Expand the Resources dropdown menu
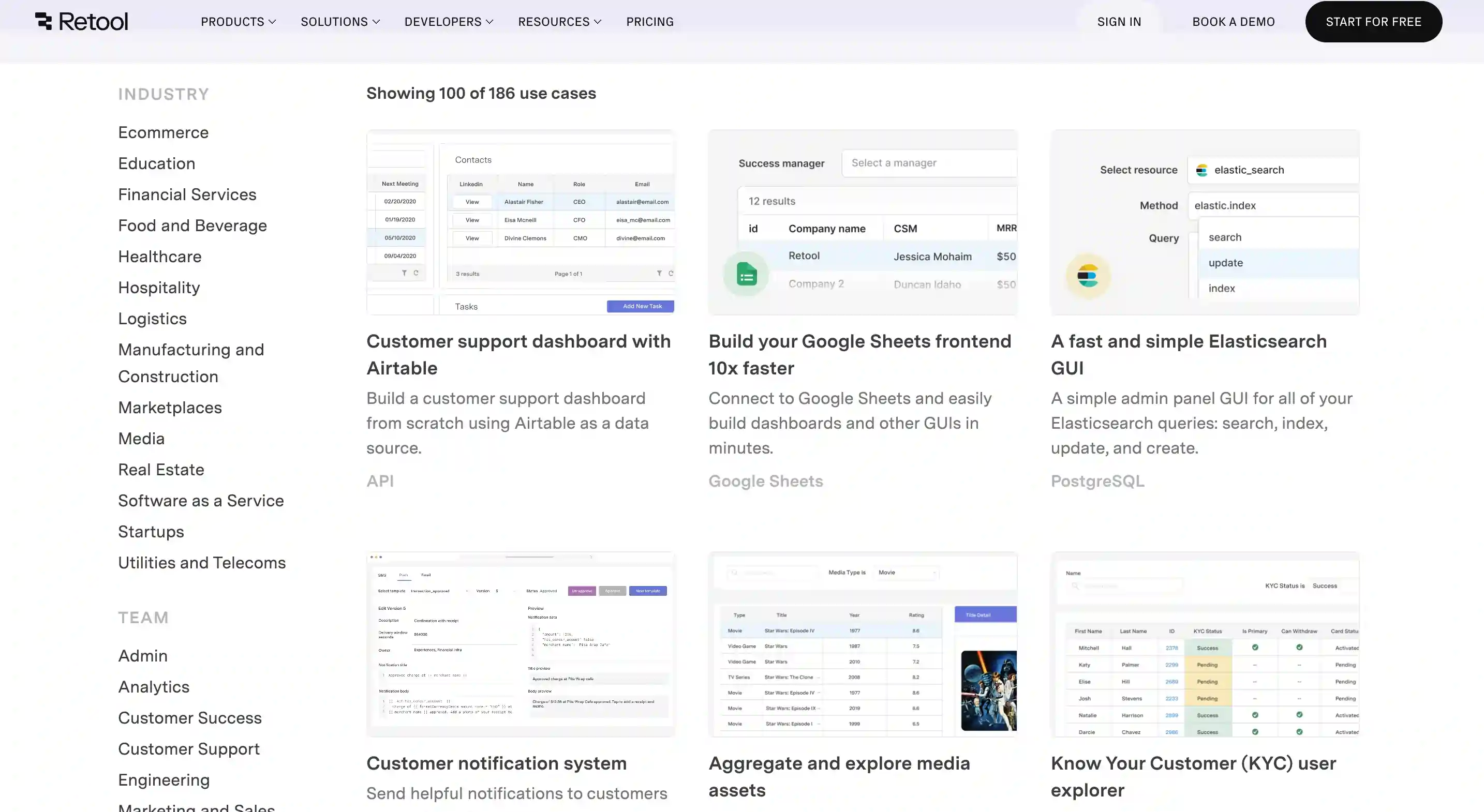This screenshot has height=812, width=1484. tap(559, 22)
